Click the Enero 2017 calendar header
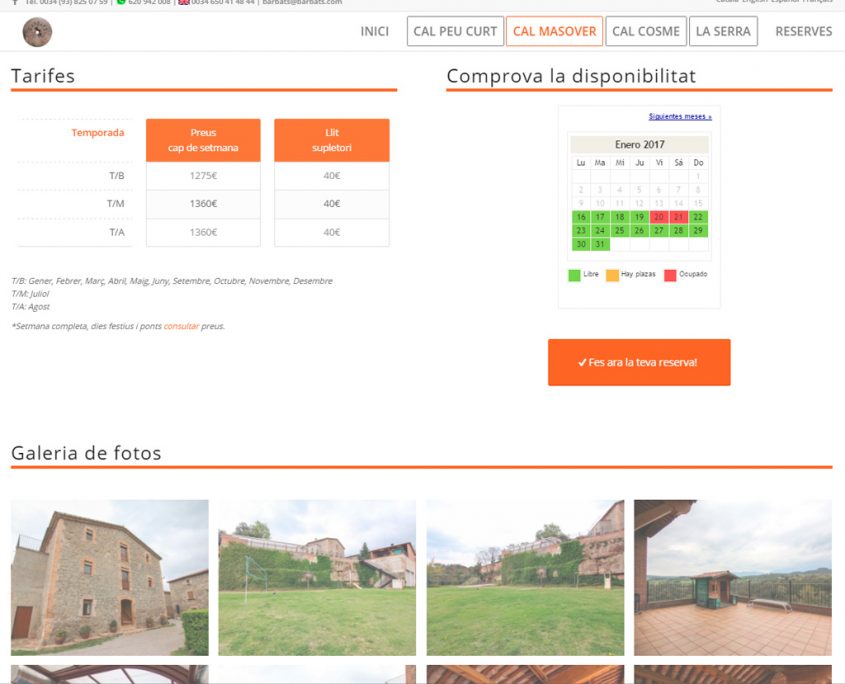Image resolution: width=845 pixels, height=684 pixels. (640, 144)
